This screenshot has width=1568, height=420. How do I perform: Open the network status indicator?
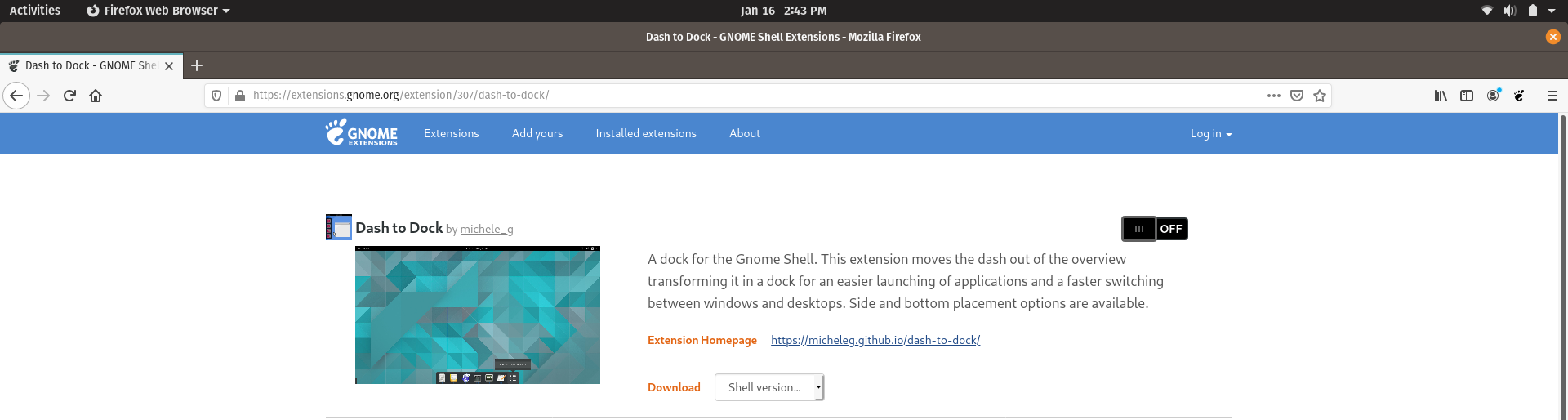(x=1487, y=11)
